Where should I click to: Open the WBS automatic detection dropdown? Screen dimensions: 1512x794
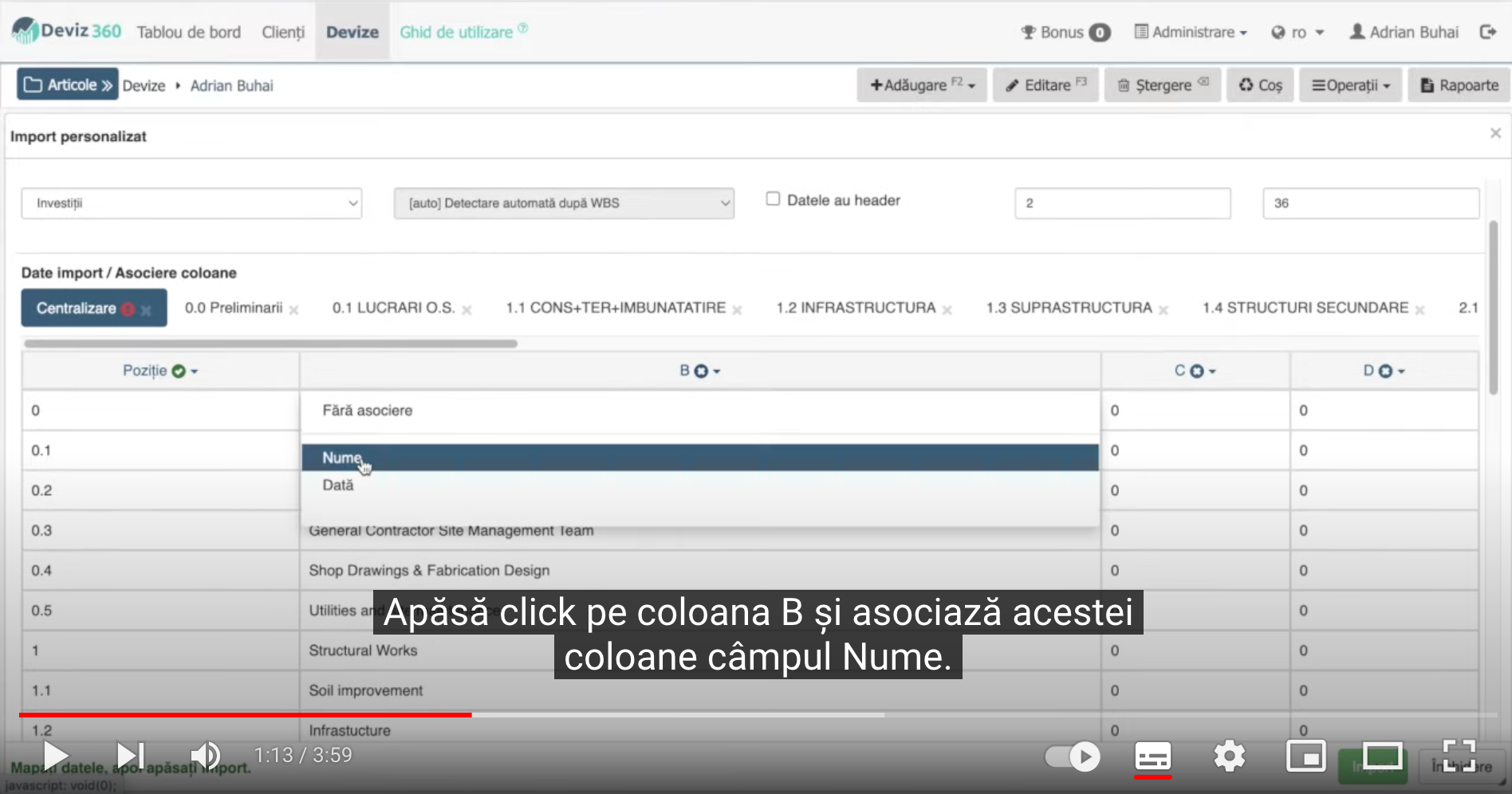(x=563, y=203)
